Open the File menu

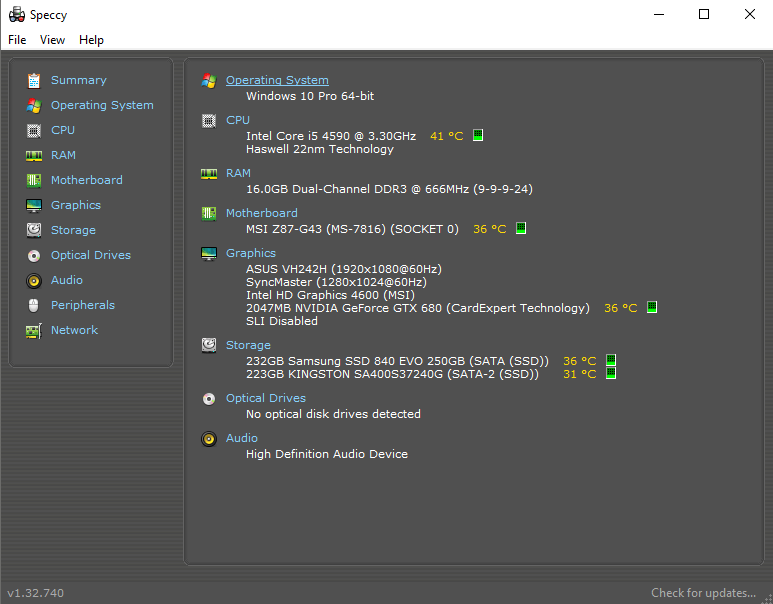click(x=17, y=40)
